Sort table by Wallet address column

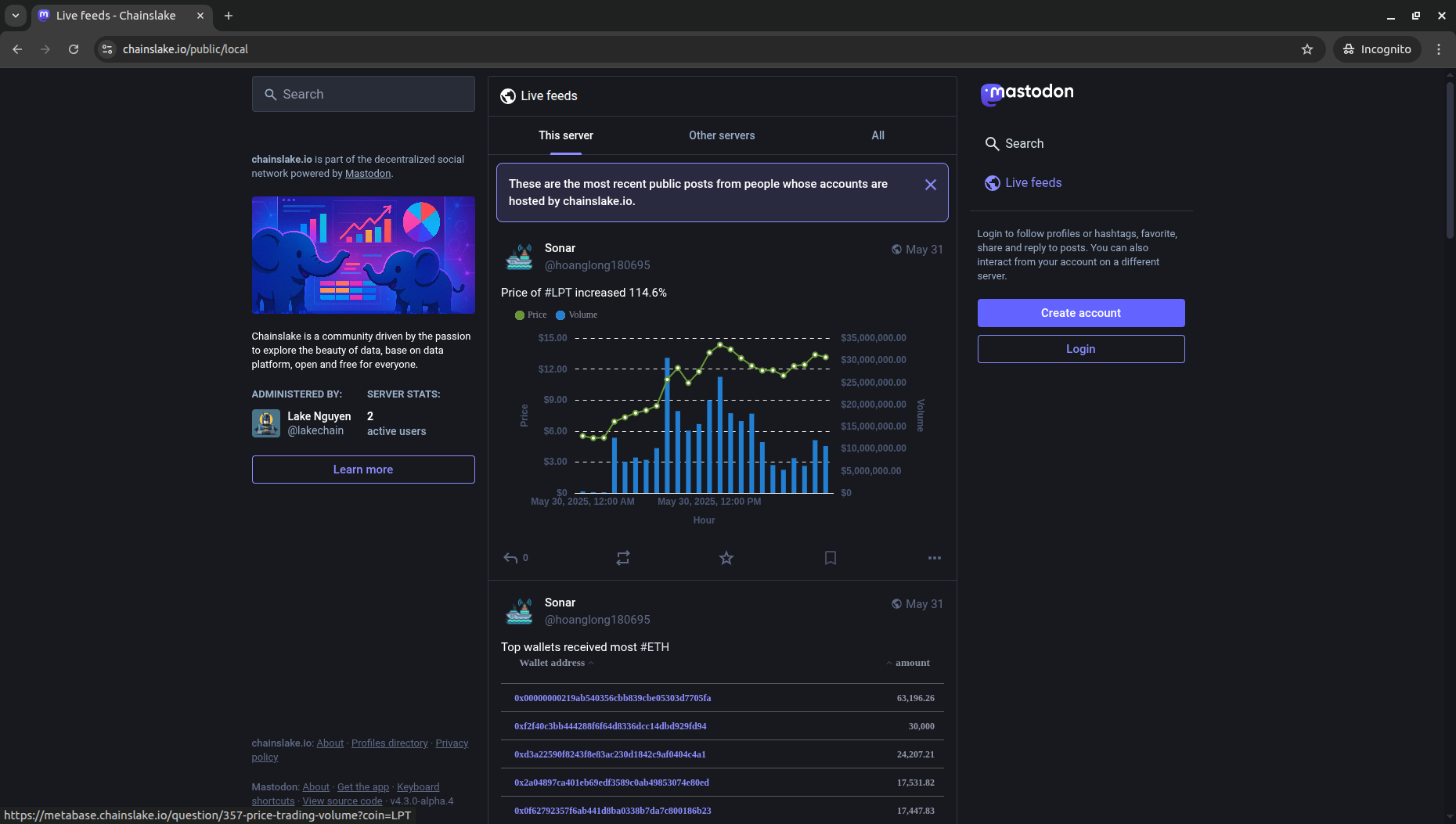(552, 663)
